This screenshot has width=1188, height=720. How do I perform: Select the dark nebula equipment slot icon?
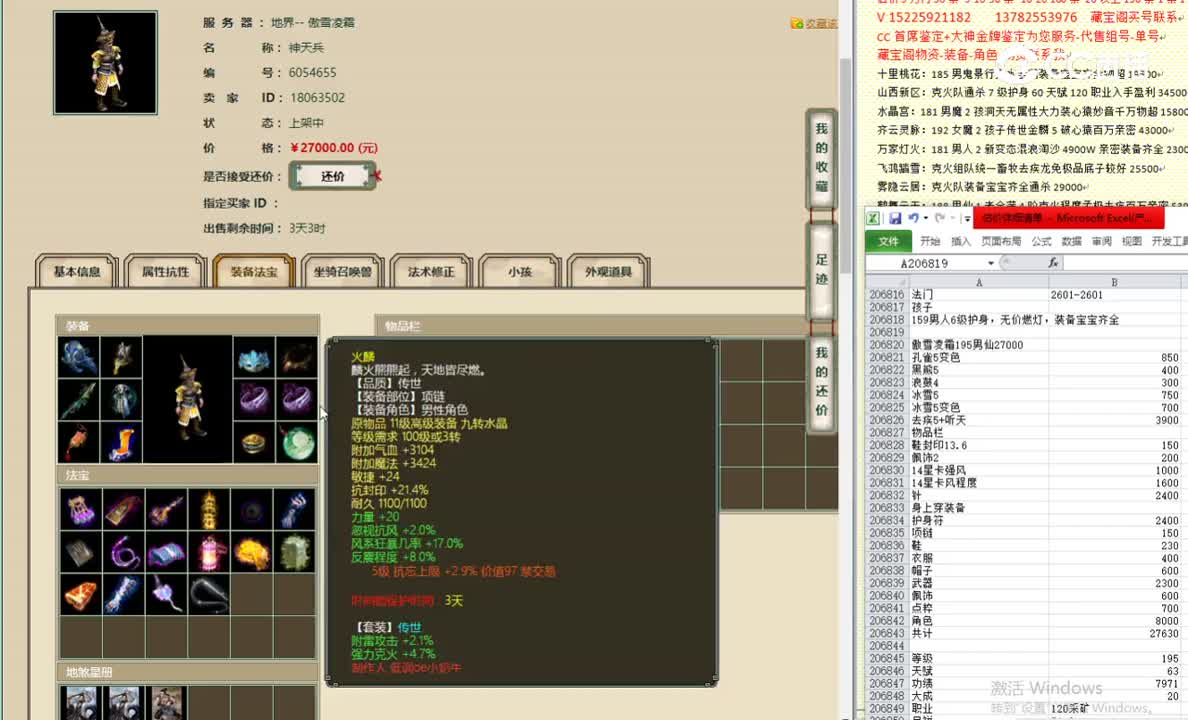pyautogui.click(x=296, y=357)
